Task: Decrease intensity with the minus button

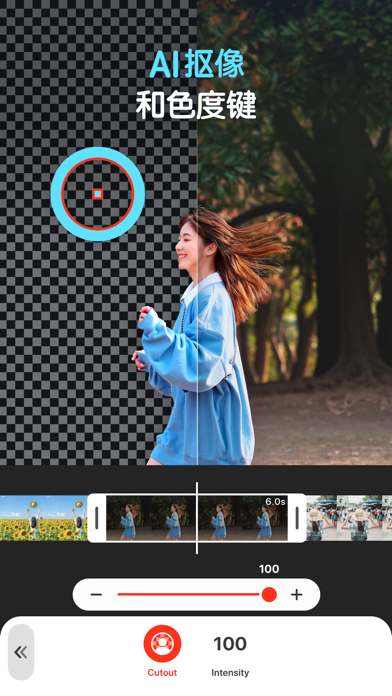Action: [x=96, y=594]
